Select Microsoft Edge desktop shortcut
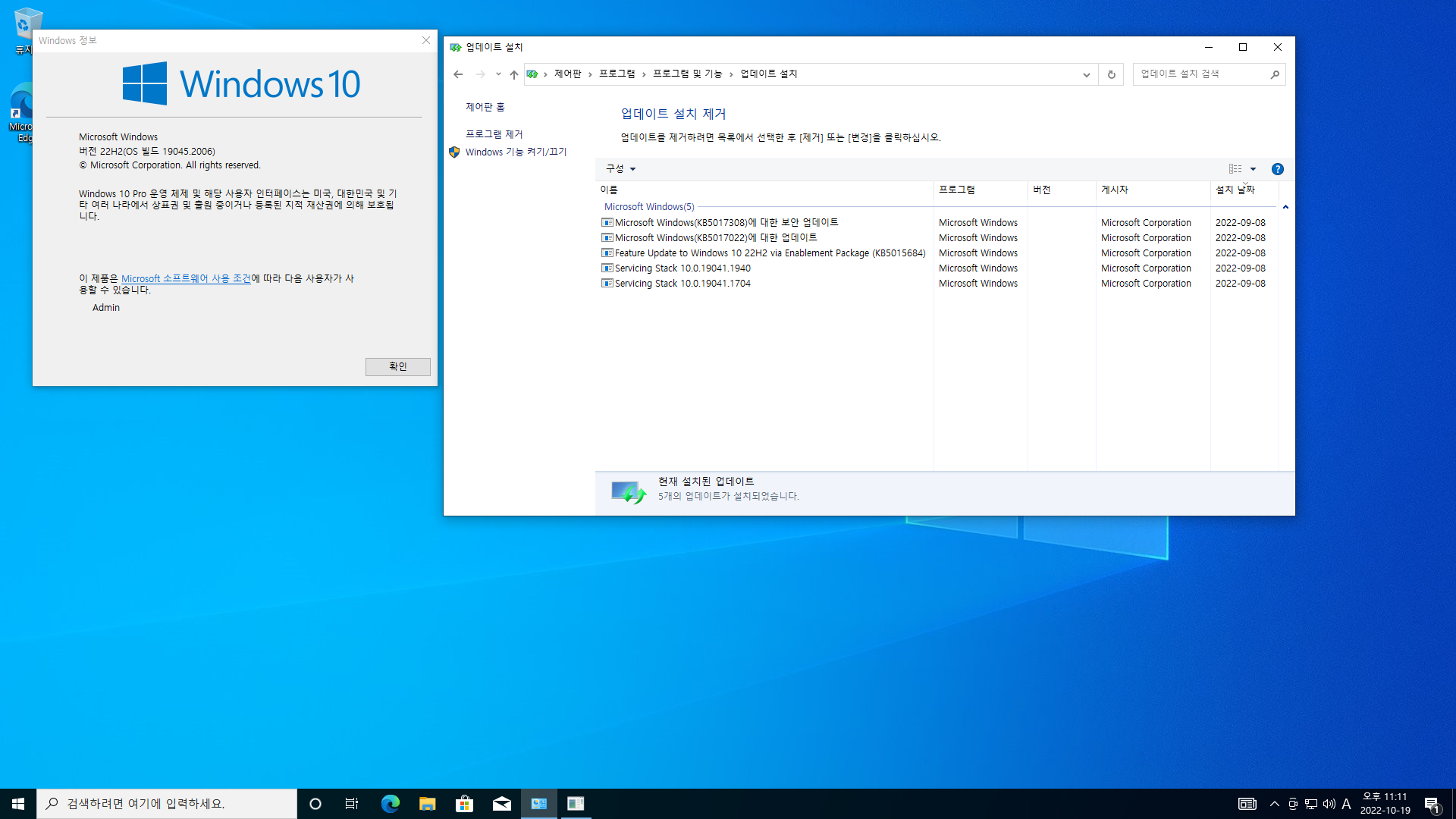1456x819 pixels. pyautogui.click(x=23, y=112)
